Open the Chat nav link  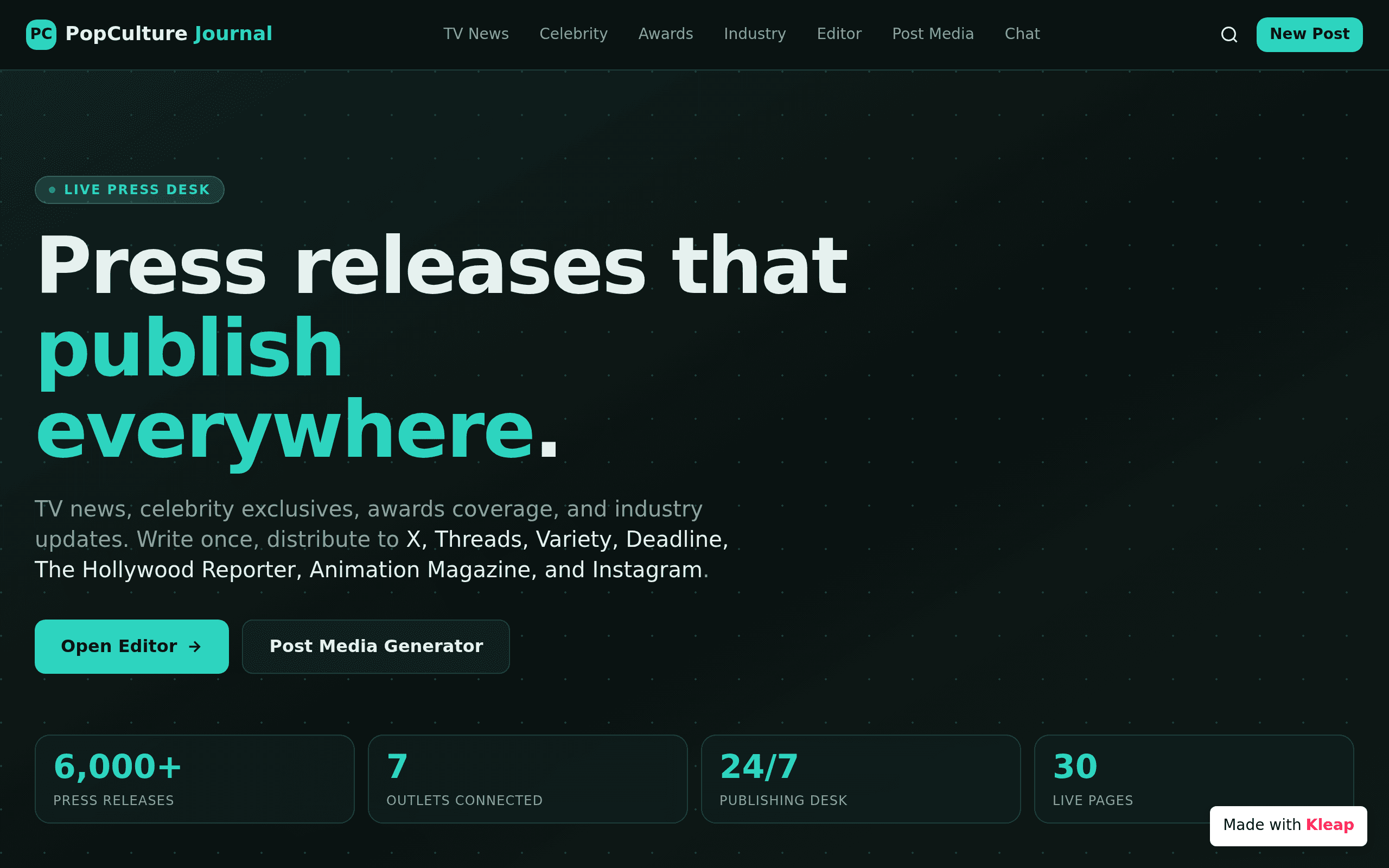click(1022, 34)
